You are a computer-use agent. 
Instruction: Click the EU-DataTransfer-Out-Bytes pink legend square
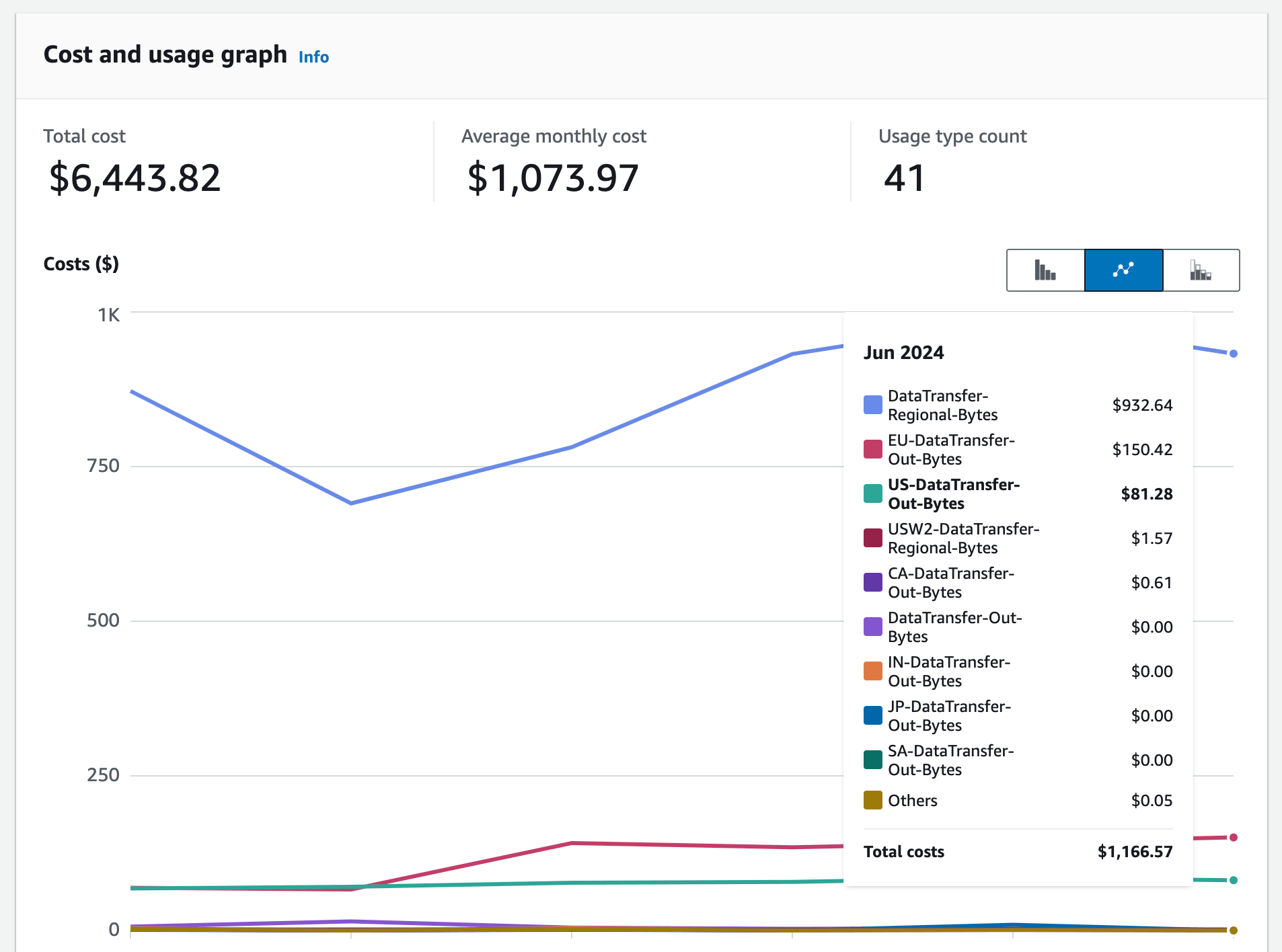pyautogui.click(x=872, y=449)
